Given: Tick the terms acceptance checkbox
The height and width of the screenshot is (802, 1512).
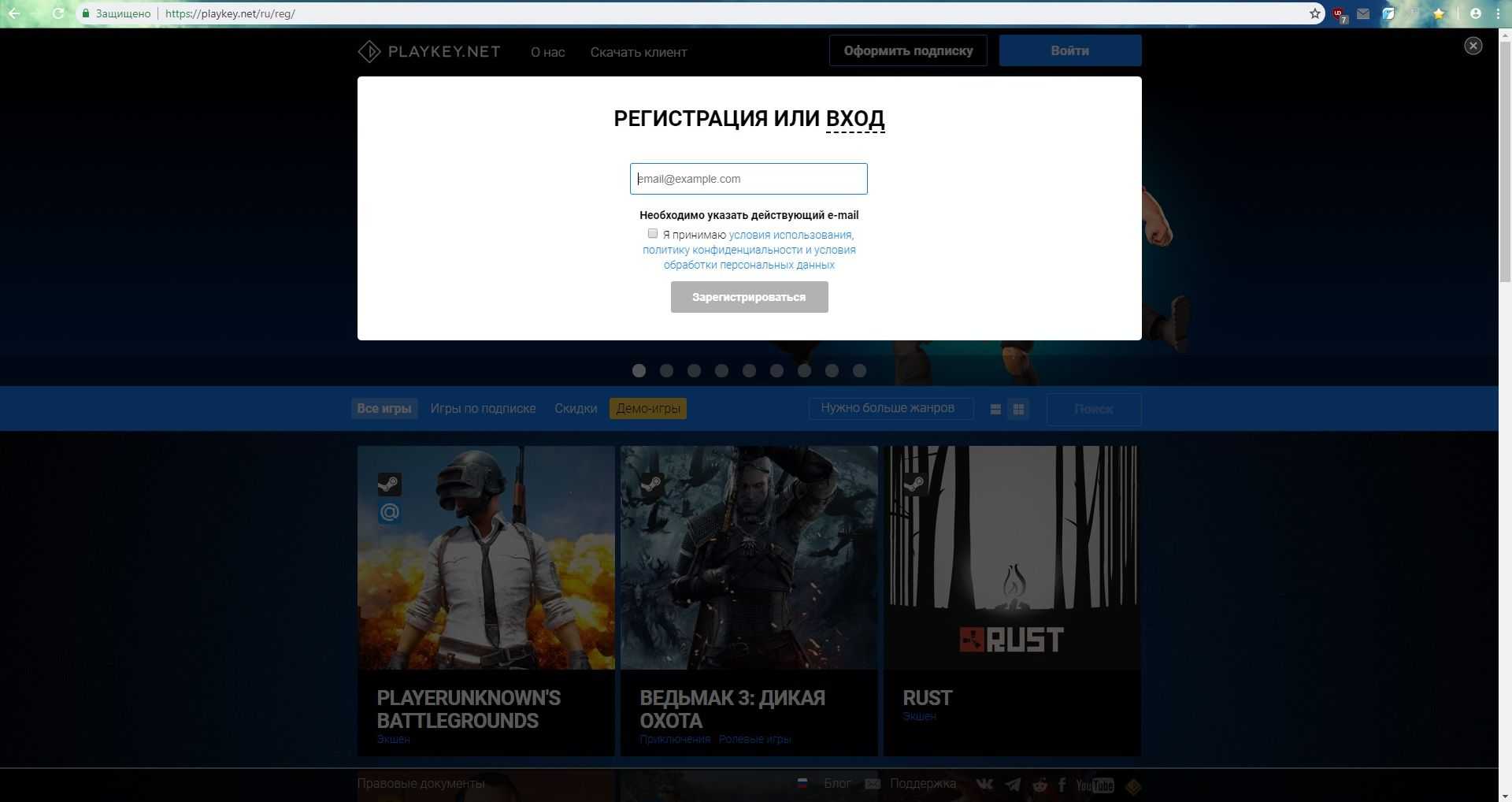Looking at the screenshot, I should (652, 233).
